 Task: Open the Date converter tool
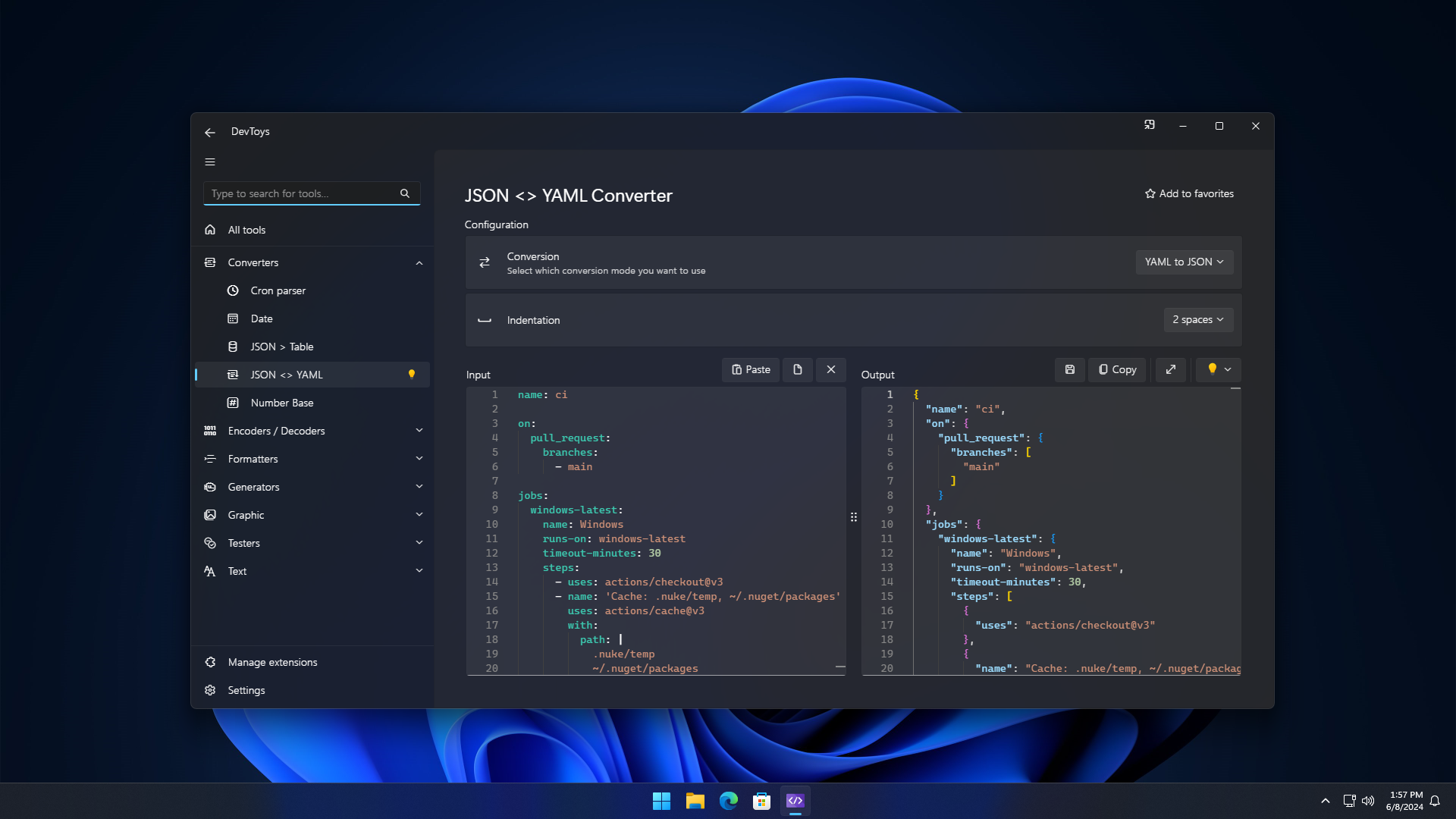(x=312, y=318)
